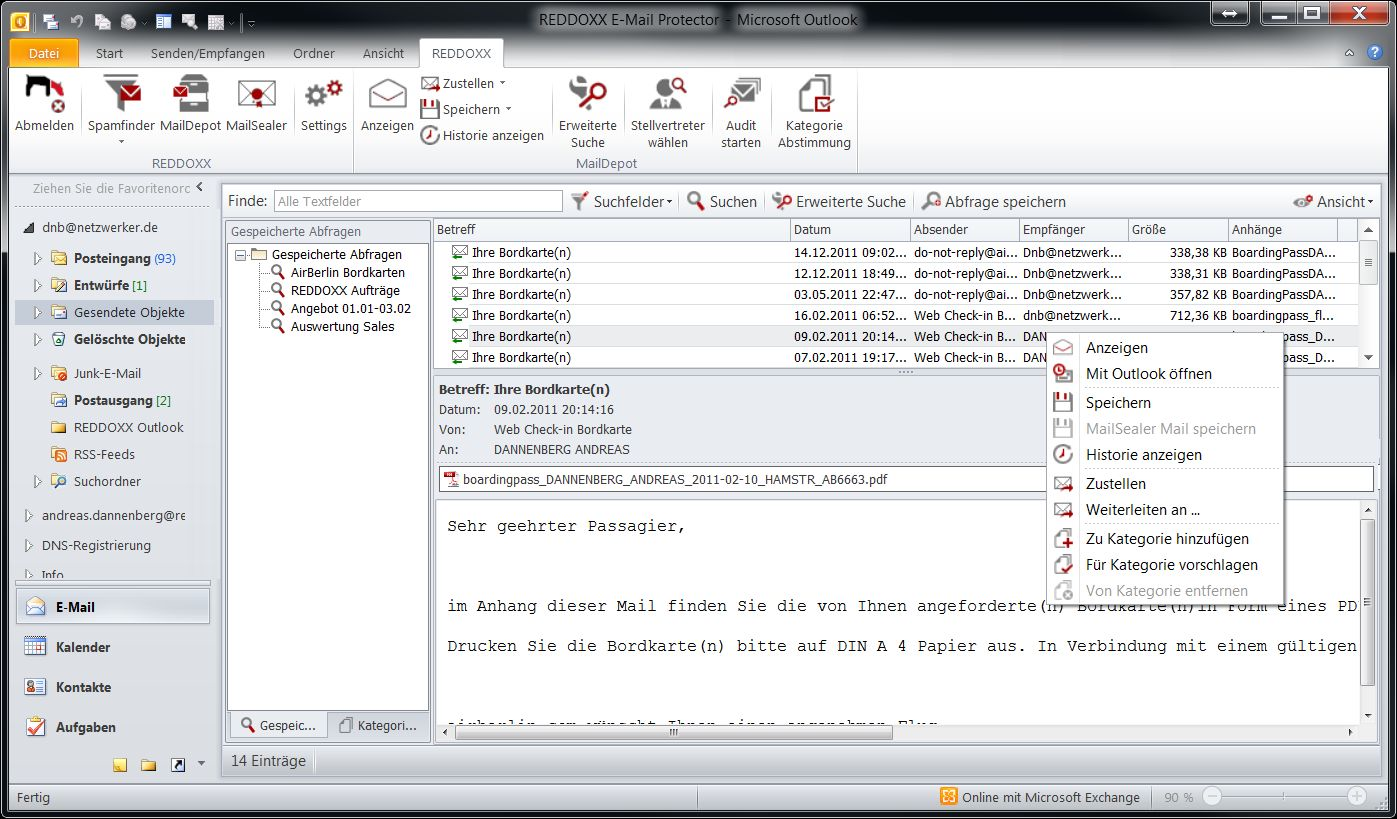Open the Notes icon in navigation footer
This screenshot has width=1397, height=819.
120,765
